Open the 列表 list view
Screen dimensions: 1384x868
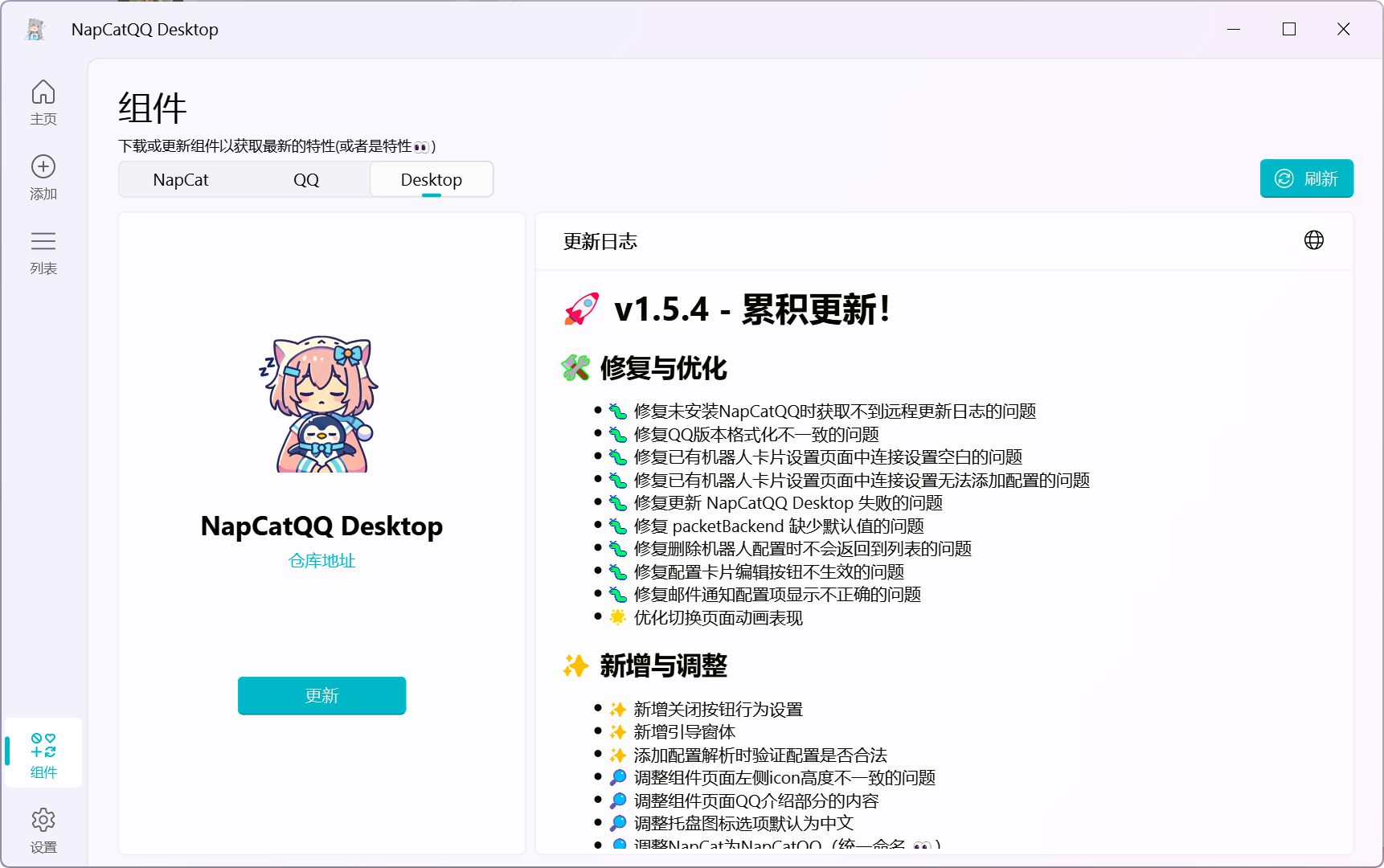(43, 252)
